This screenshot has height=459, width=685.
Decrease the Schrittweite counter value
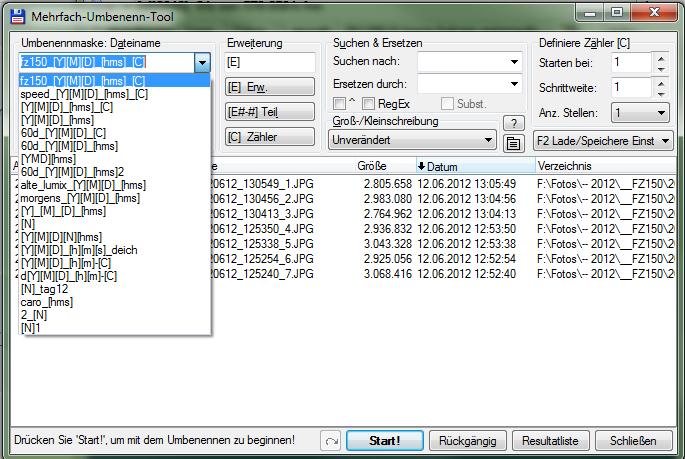[x=659, y=93]
